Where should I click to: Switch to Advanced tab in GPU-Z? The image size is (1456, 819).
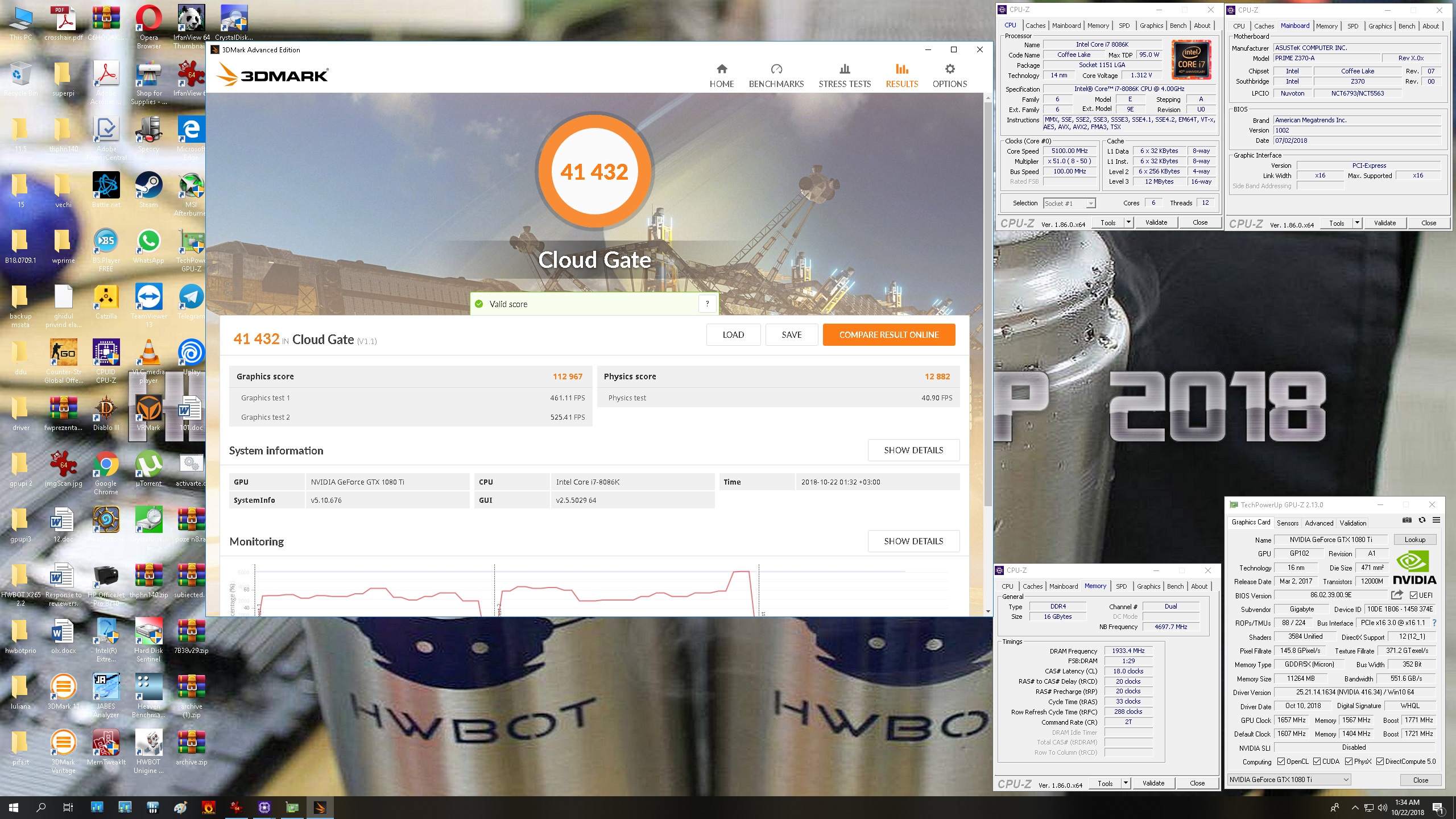point(1318,523)
